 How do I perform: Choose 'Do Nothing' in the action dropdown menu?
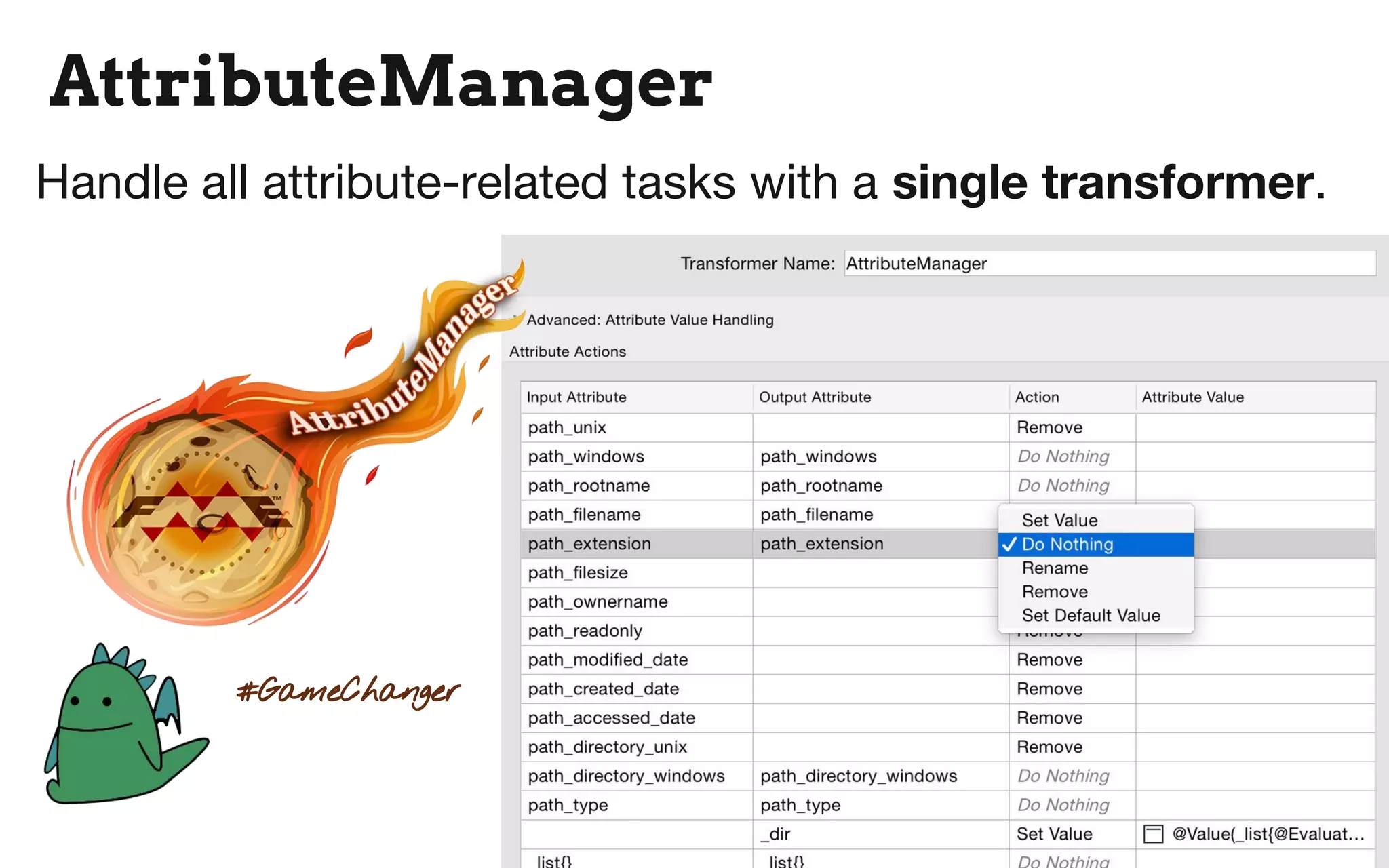point(1095,545)
